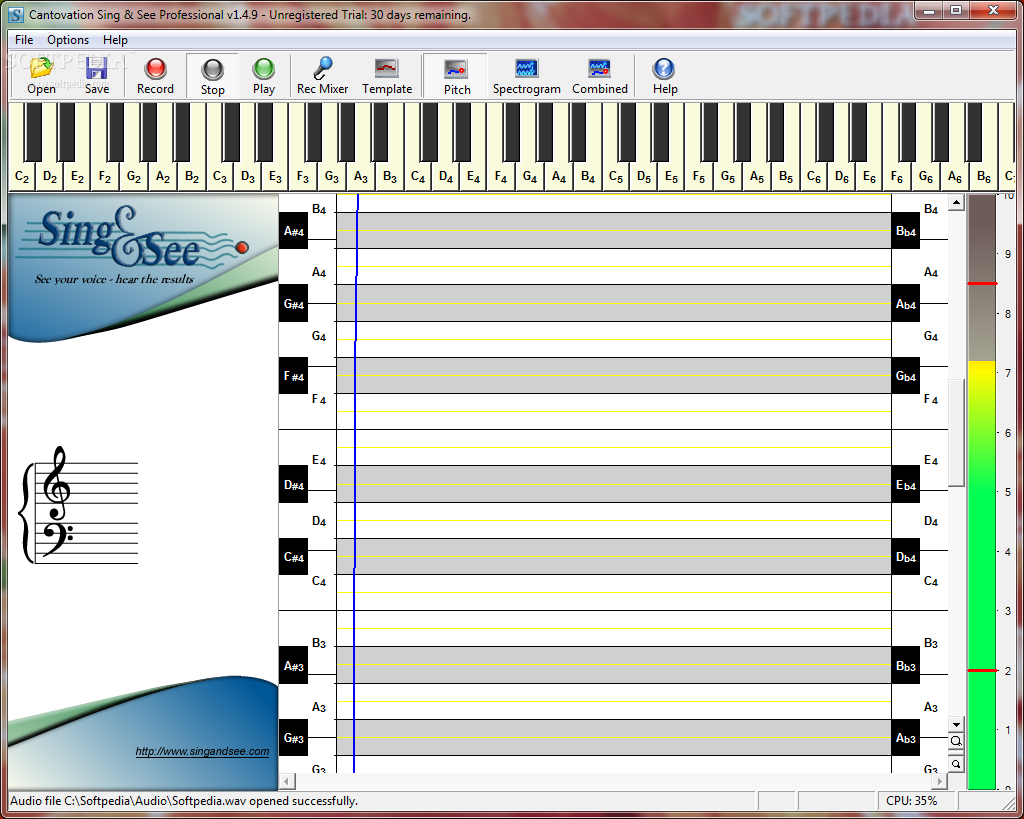Zoom in with upper magnifier icon
Image resolution: width=1024 pixels, height=819 pixels.
pos(956,741)
